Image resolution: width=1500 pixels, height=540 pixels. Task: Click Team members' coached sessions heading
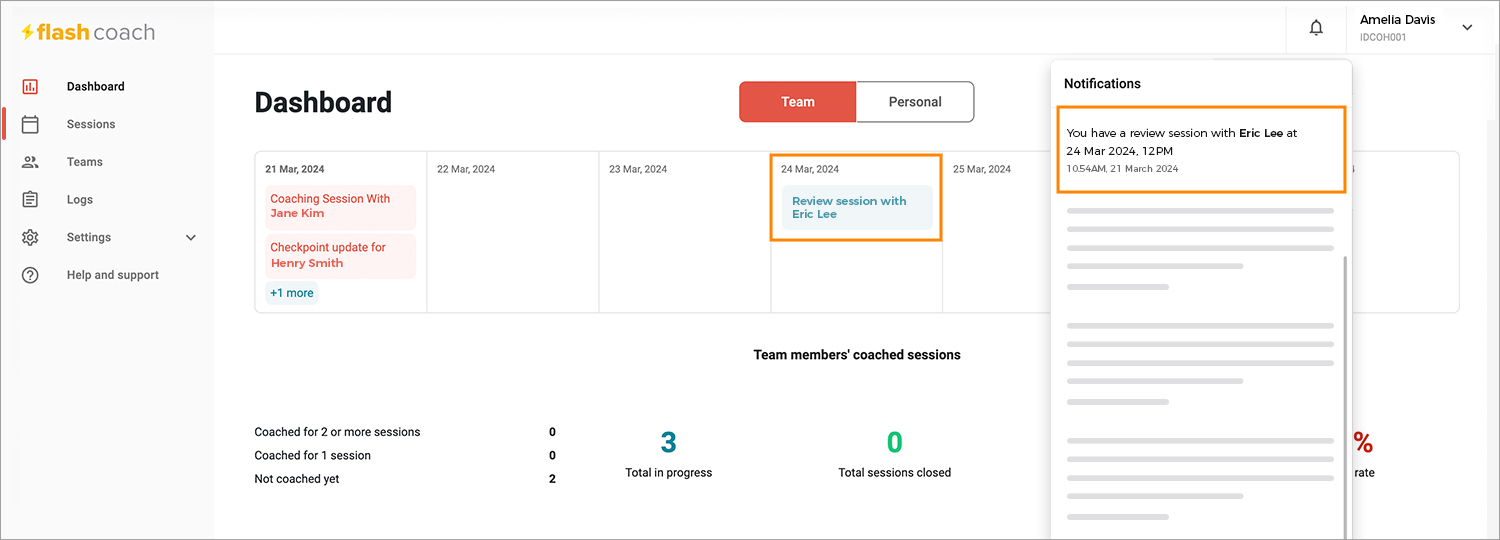pyautogui.click(x=857, y=355)
